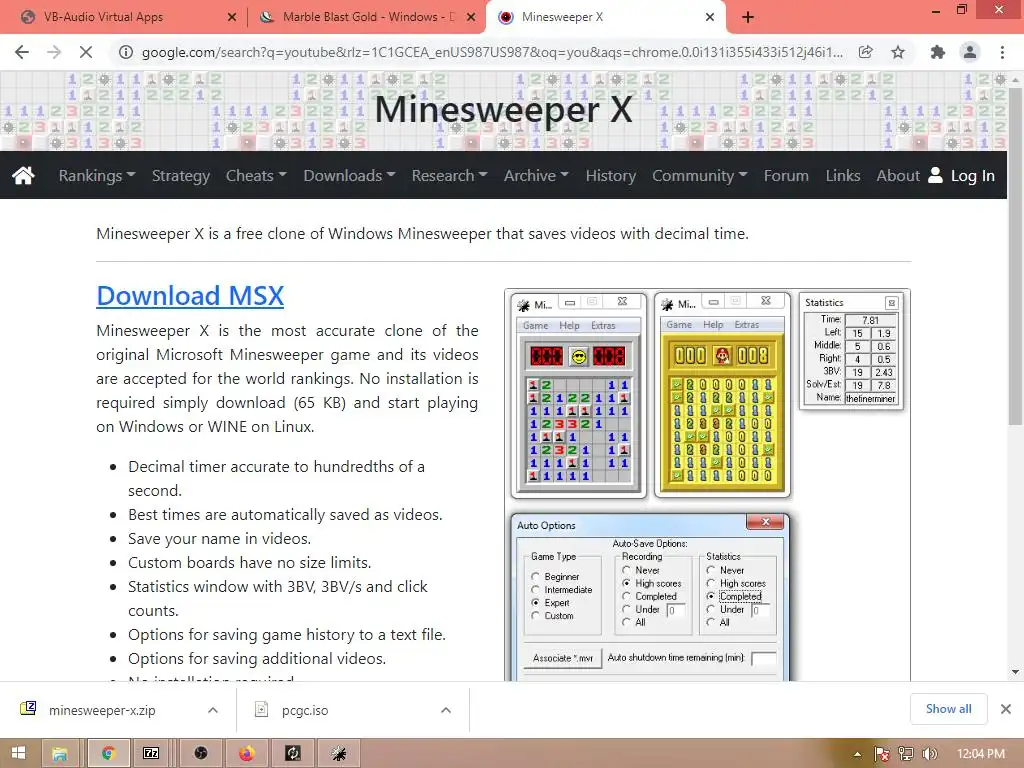Click the user icon beside Log In
The height and width of the screenshot is (768, 1024).
pos(935,175)
